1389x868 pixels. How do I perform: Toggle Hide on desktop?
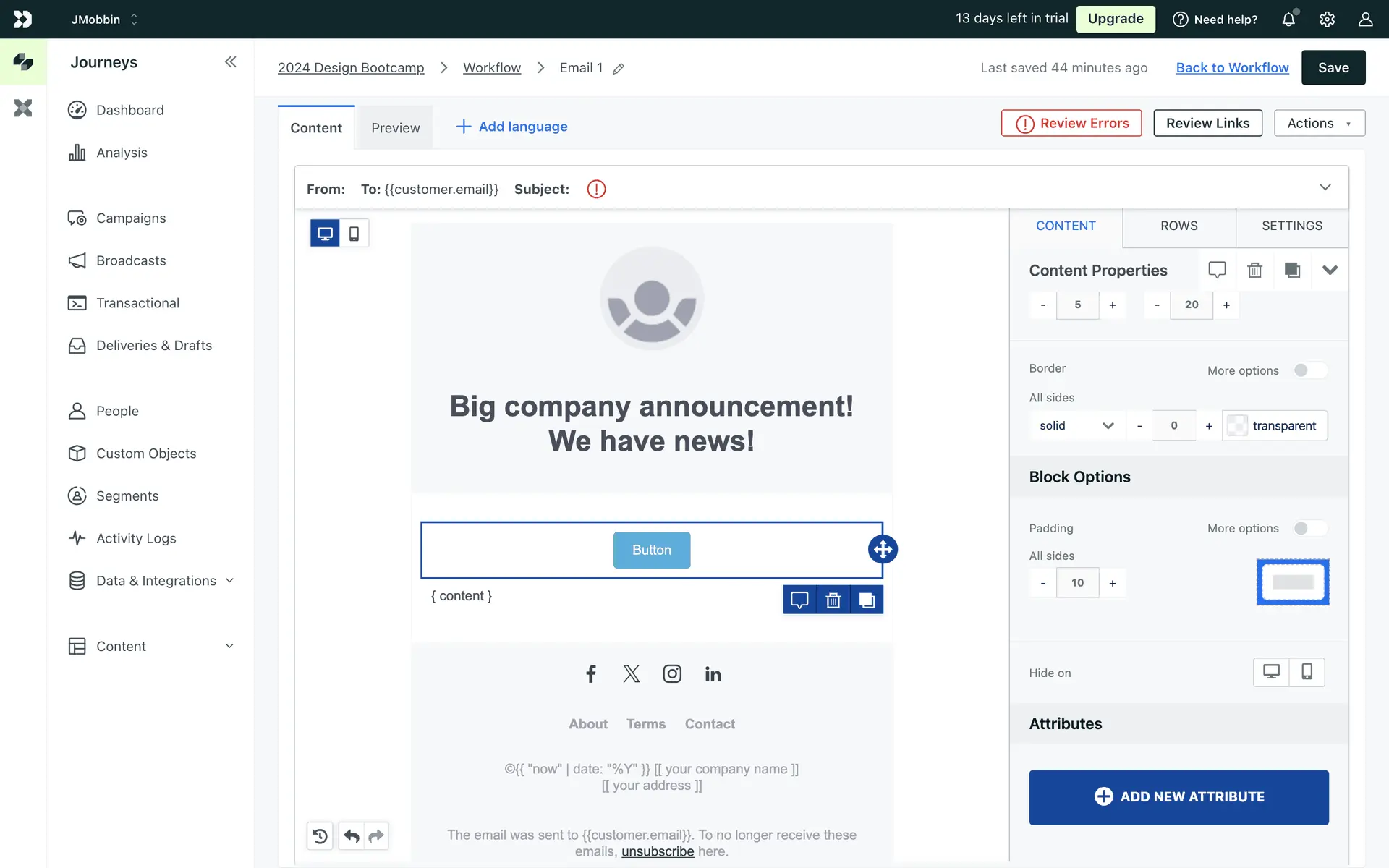tap(1271, 672)
